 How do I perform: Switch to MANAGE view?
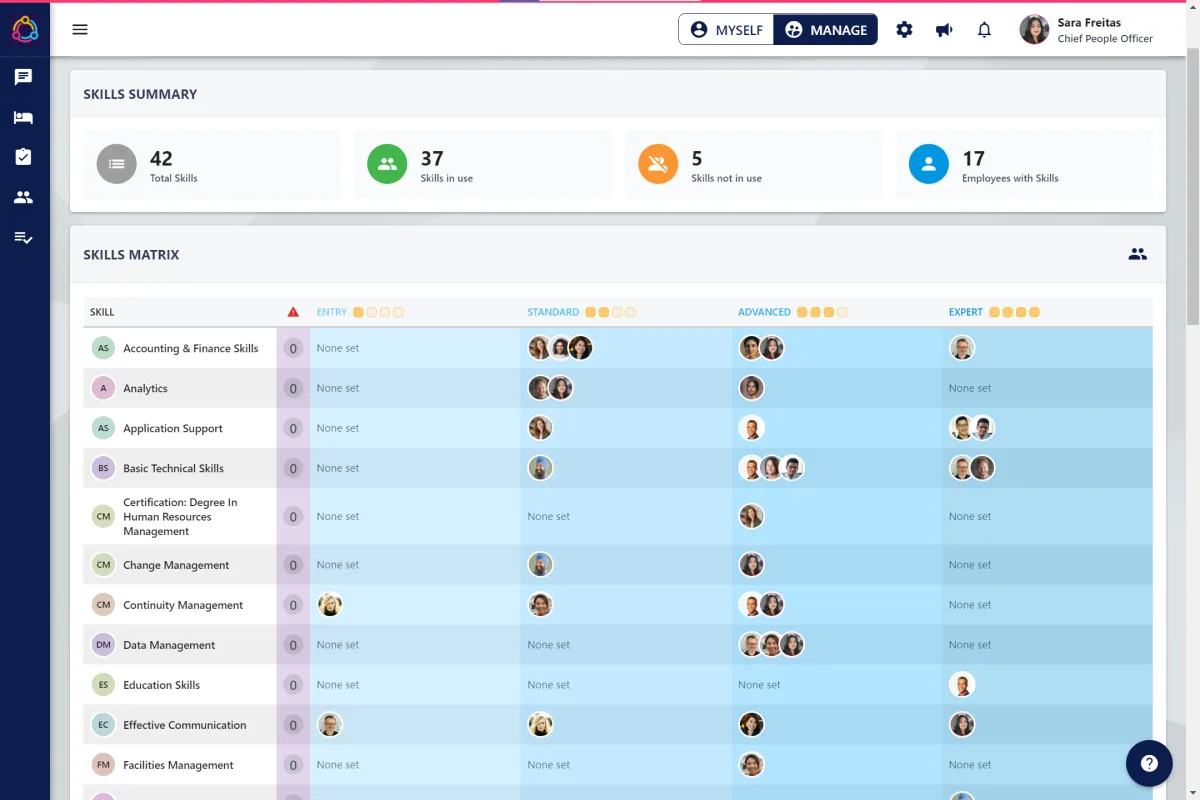pos(826,29)
